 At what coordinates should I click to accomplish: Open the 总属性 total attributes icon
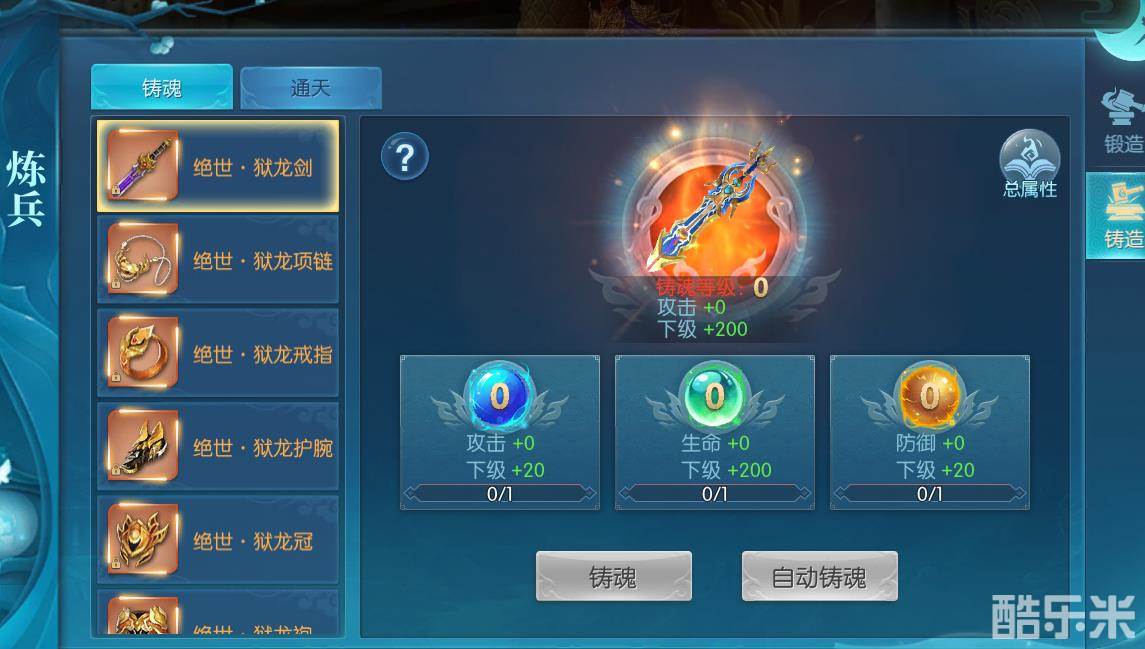(1030, 164)
